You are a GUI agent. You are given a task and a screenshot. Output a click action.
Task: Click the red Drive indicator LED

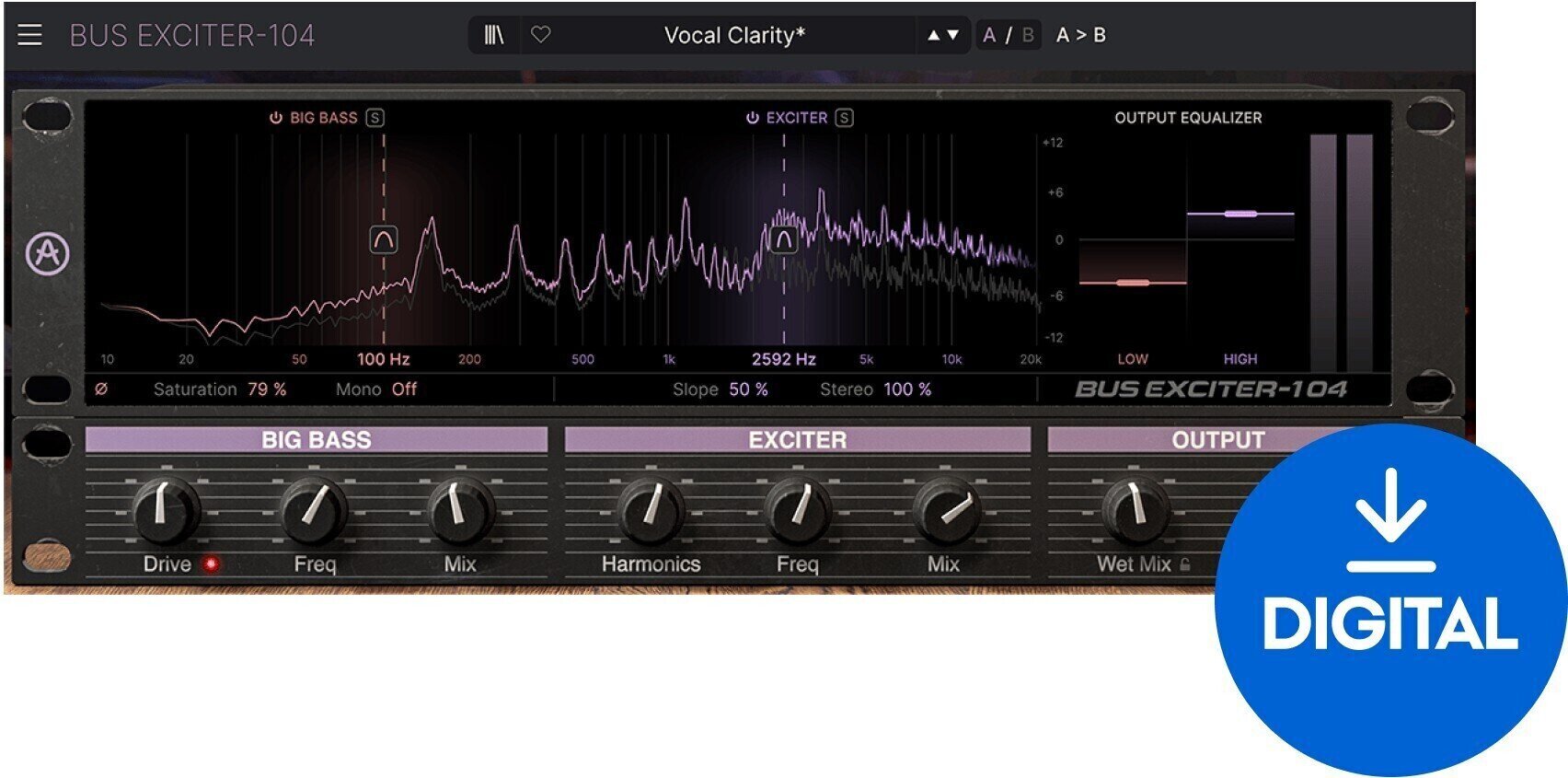[x=212, y=563]
